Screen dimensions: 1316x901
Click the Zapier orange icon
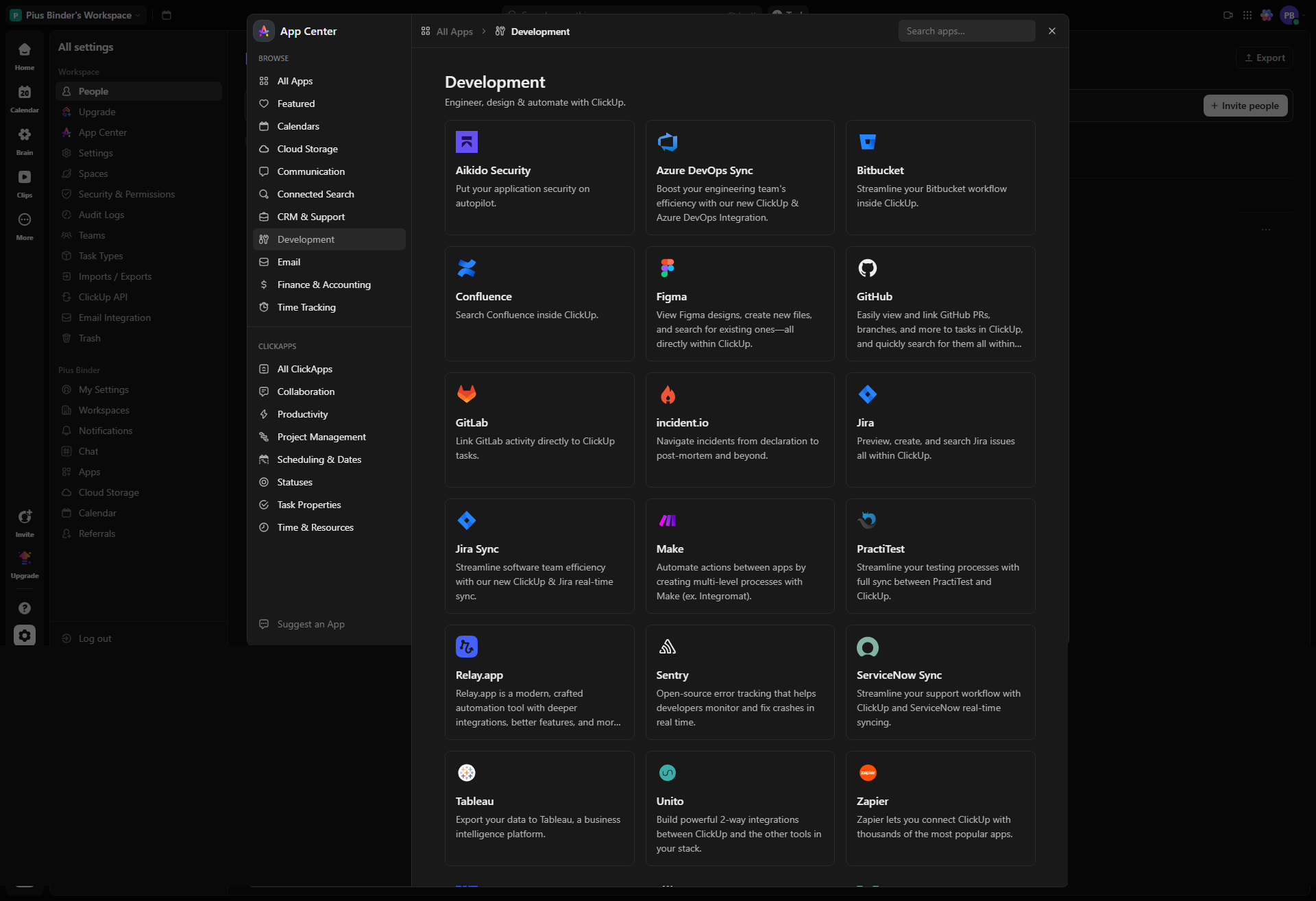tap(868, 773)
